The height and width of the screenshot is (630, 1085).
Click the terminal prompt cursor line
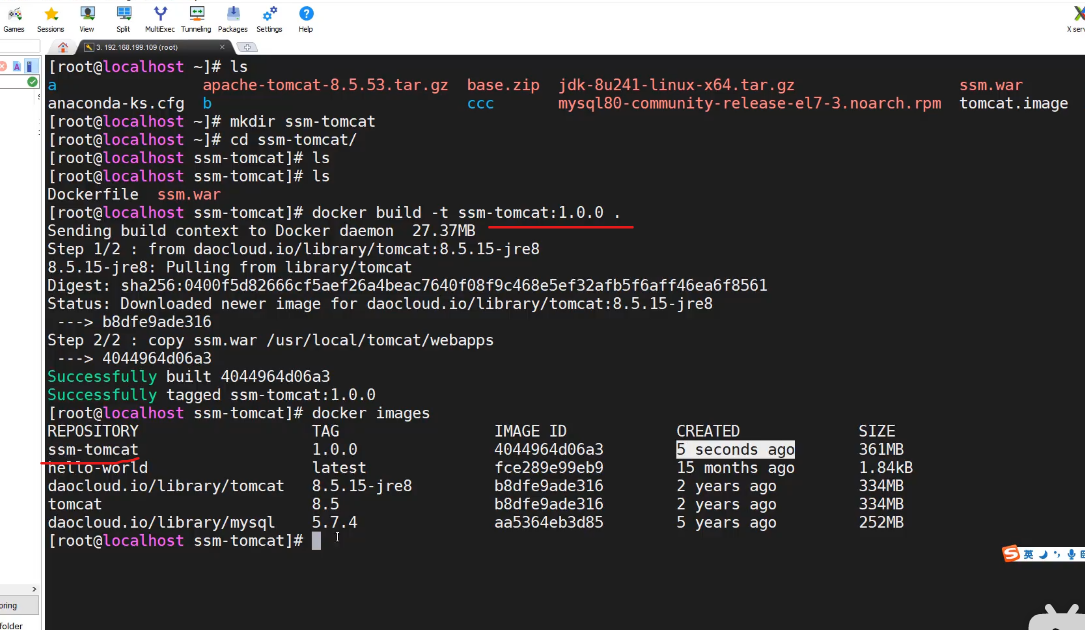[316, 541]
